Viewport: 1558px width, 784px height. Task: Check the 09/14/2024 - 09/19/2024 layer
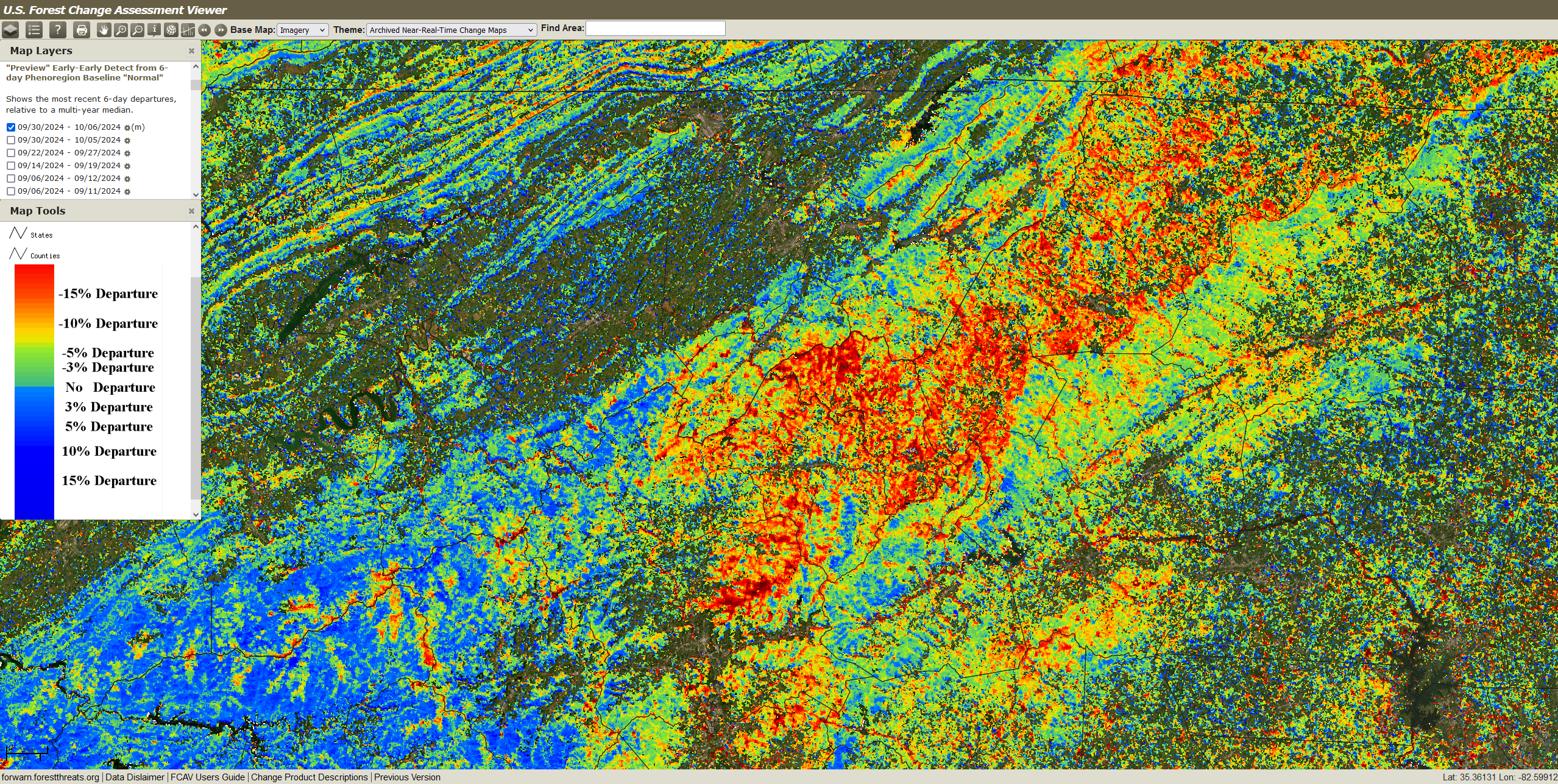pyautogui.click(x=11, y=166)
